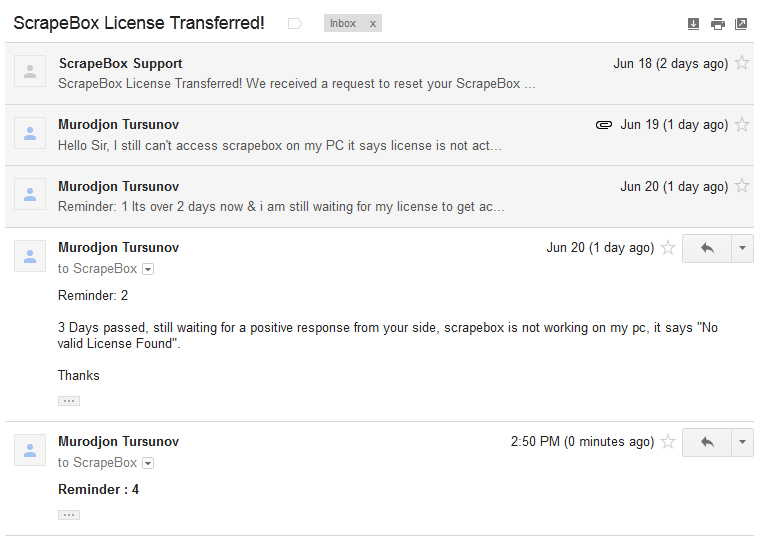Screen dimensions: 773x544
Task: Expand collapsed ScrapeBox Support message
Action: [379, 73]
